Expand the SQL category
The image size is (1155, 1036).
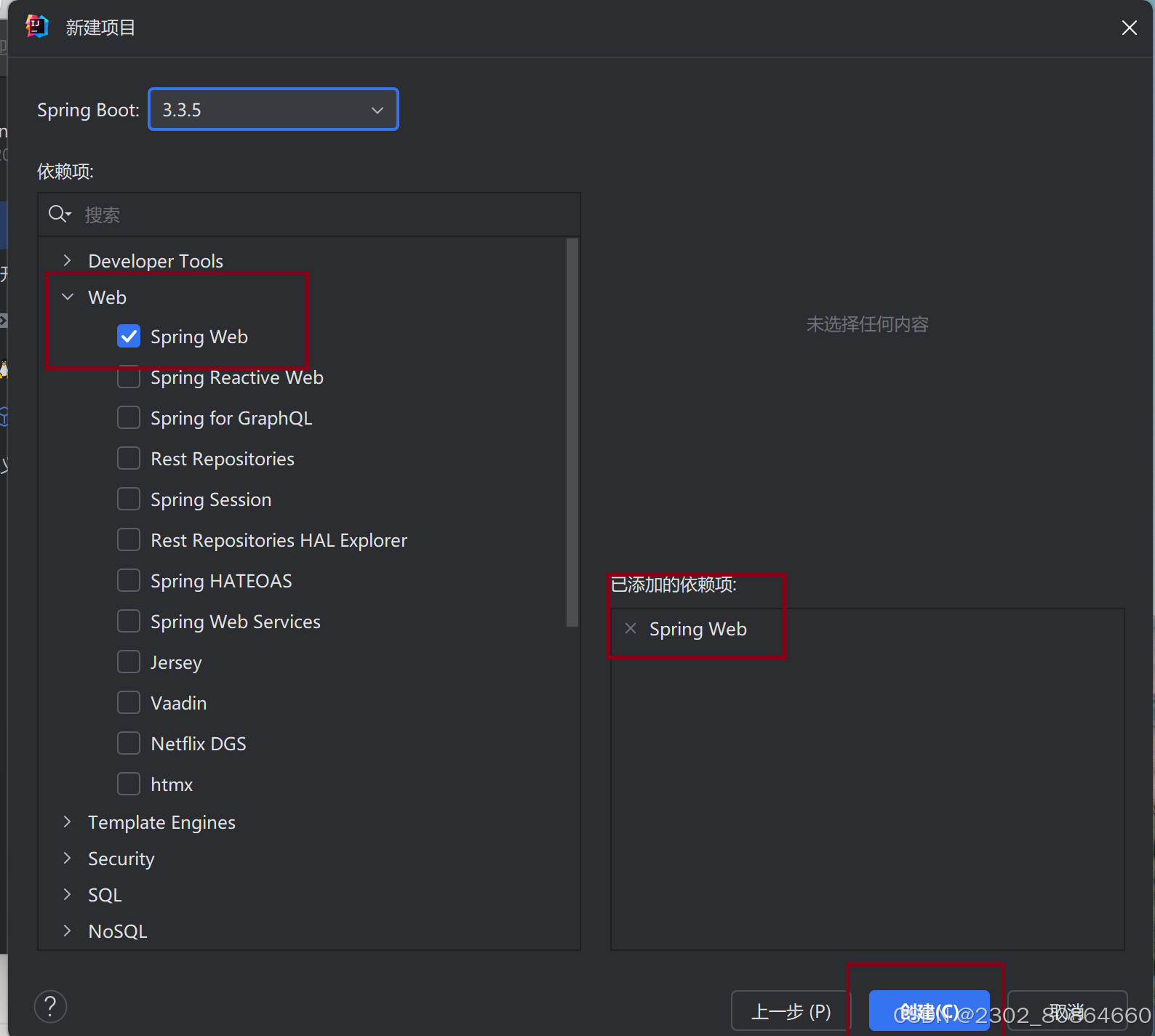point(68,894)
